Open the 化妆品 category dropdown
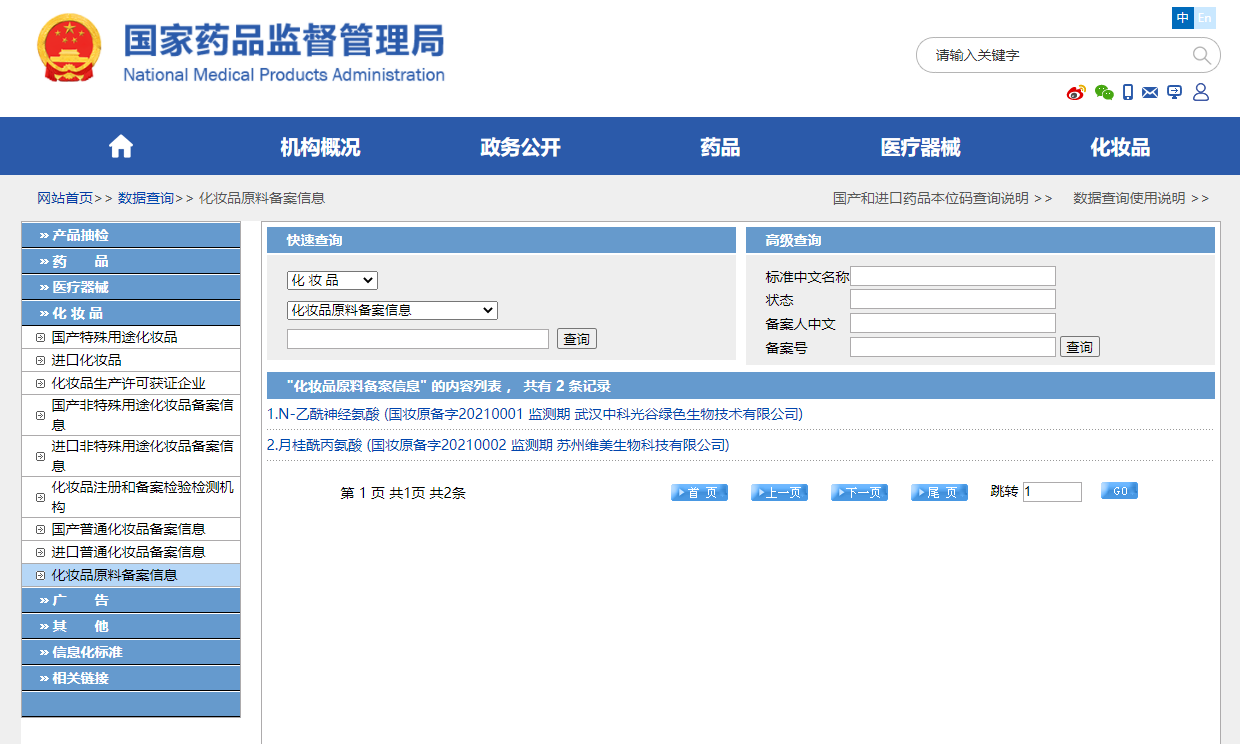The width and height of the screenshot is (1240, 744). click(x=332, y=280)
